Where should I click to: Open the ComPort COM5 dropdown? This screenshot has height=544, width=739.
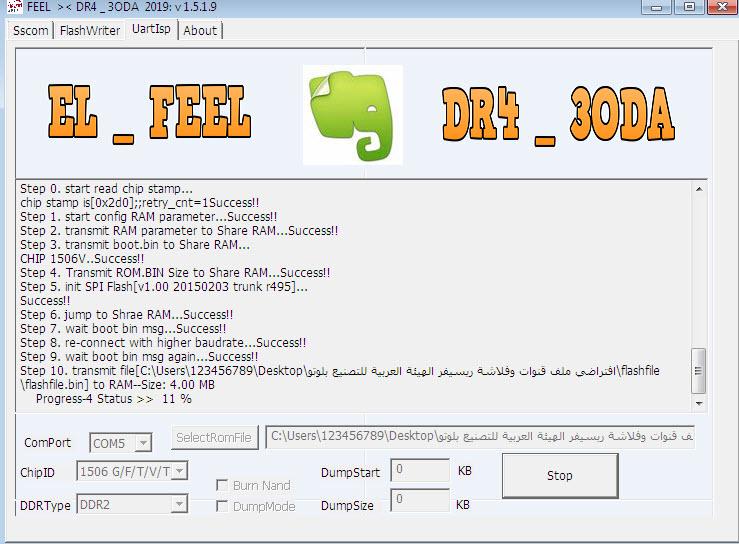(x=143, y=443)
